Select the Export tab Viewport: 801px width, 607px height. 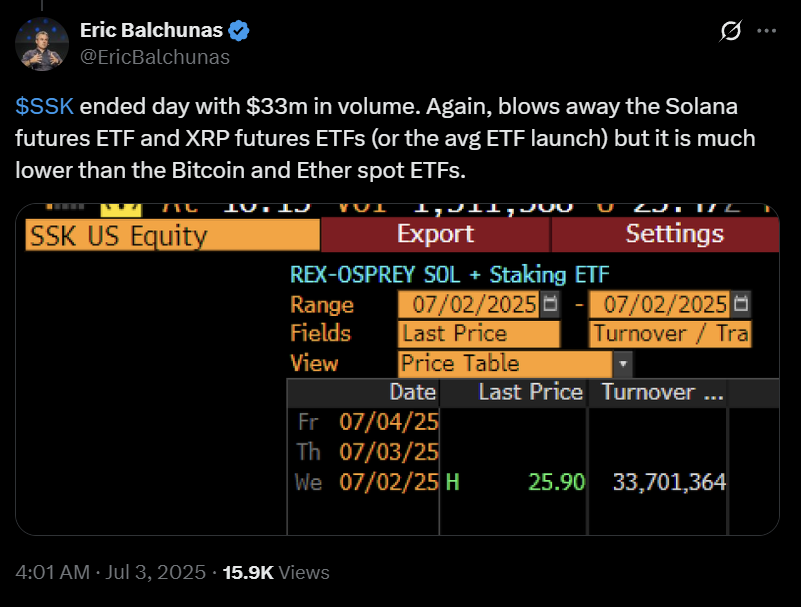click(437, 234)
